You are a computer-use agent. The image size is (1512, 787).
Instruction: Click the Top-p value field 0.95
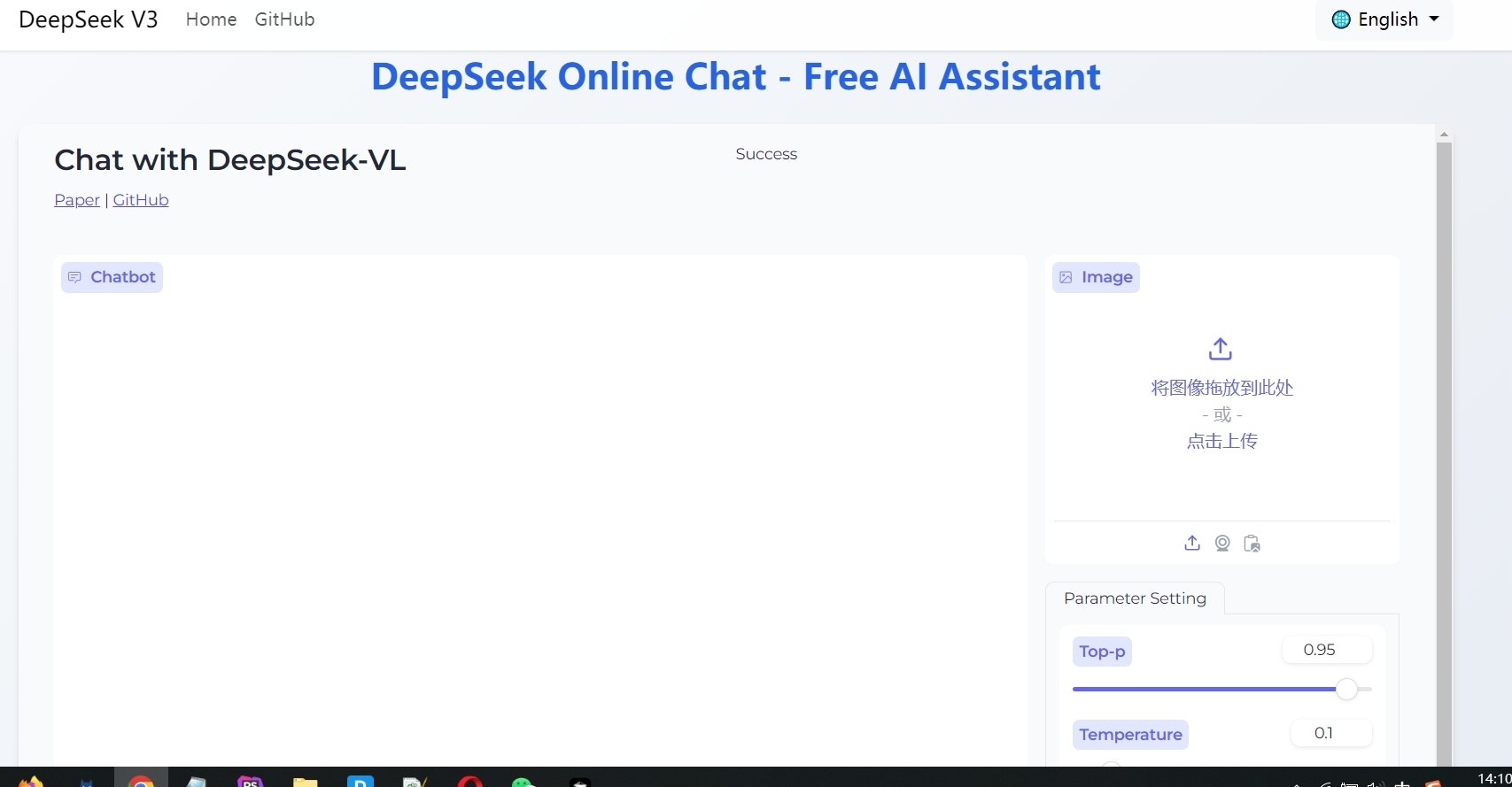tap(1327, 650)
